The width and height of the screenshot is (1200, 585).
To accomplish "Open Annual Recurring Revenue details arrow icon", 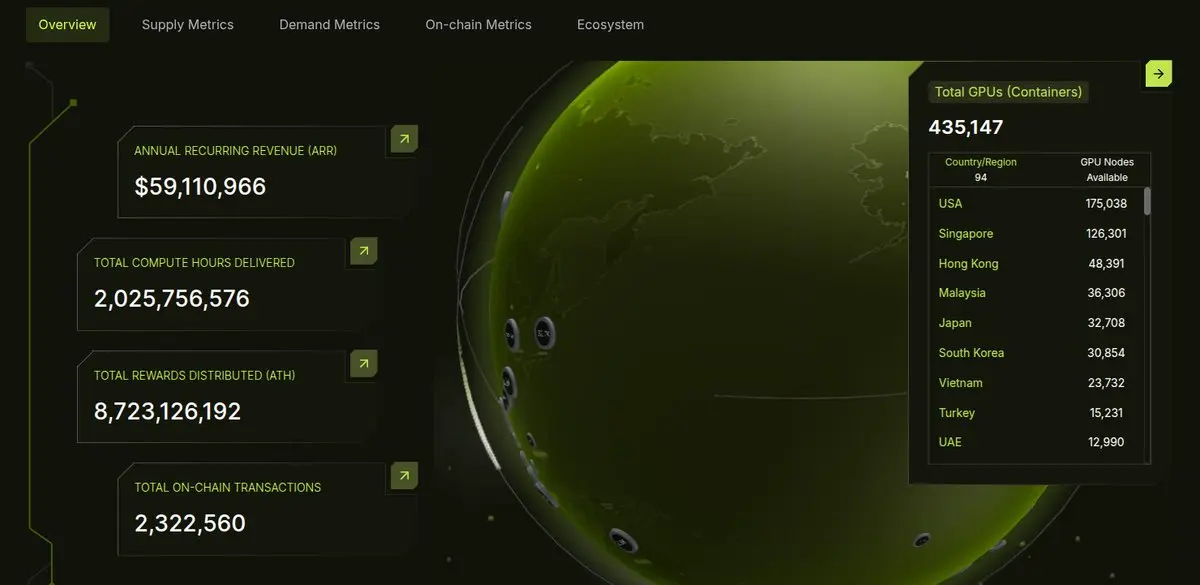I will coord(404,140).
